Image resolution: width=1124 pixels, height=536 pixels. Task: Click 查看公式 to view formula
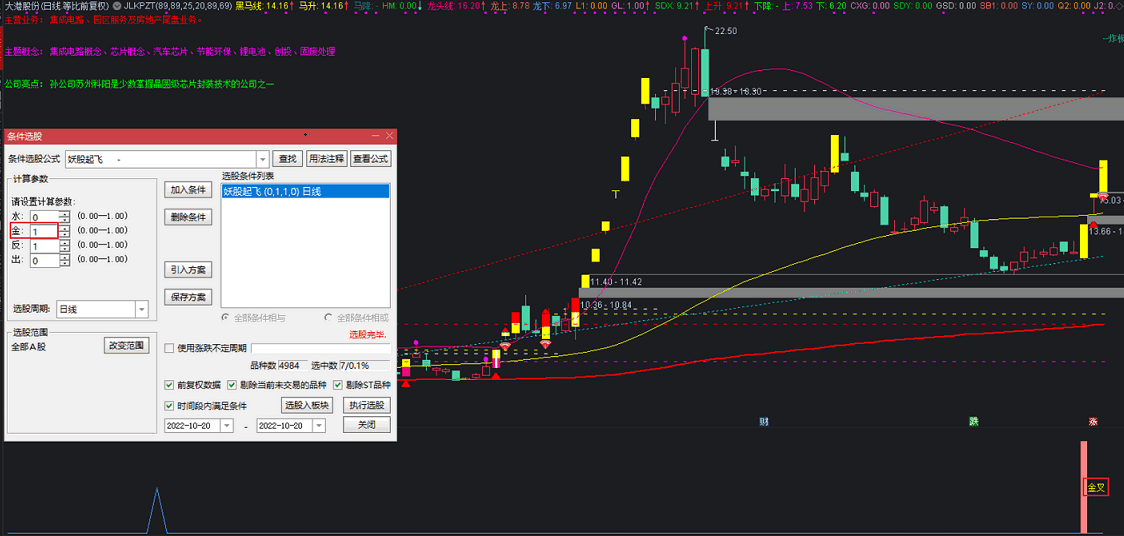click(370, 159)
